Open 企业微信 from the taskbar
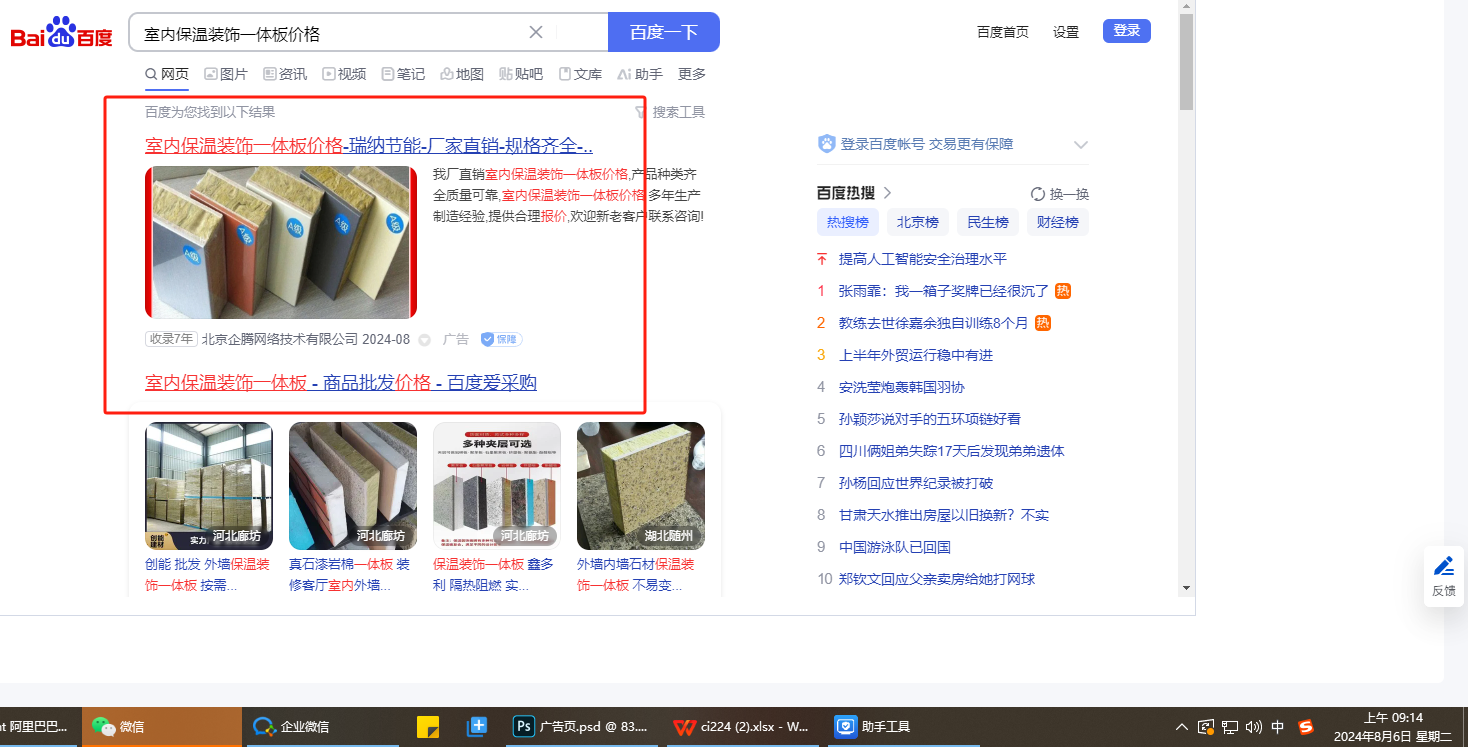 (x=323, y=727)
